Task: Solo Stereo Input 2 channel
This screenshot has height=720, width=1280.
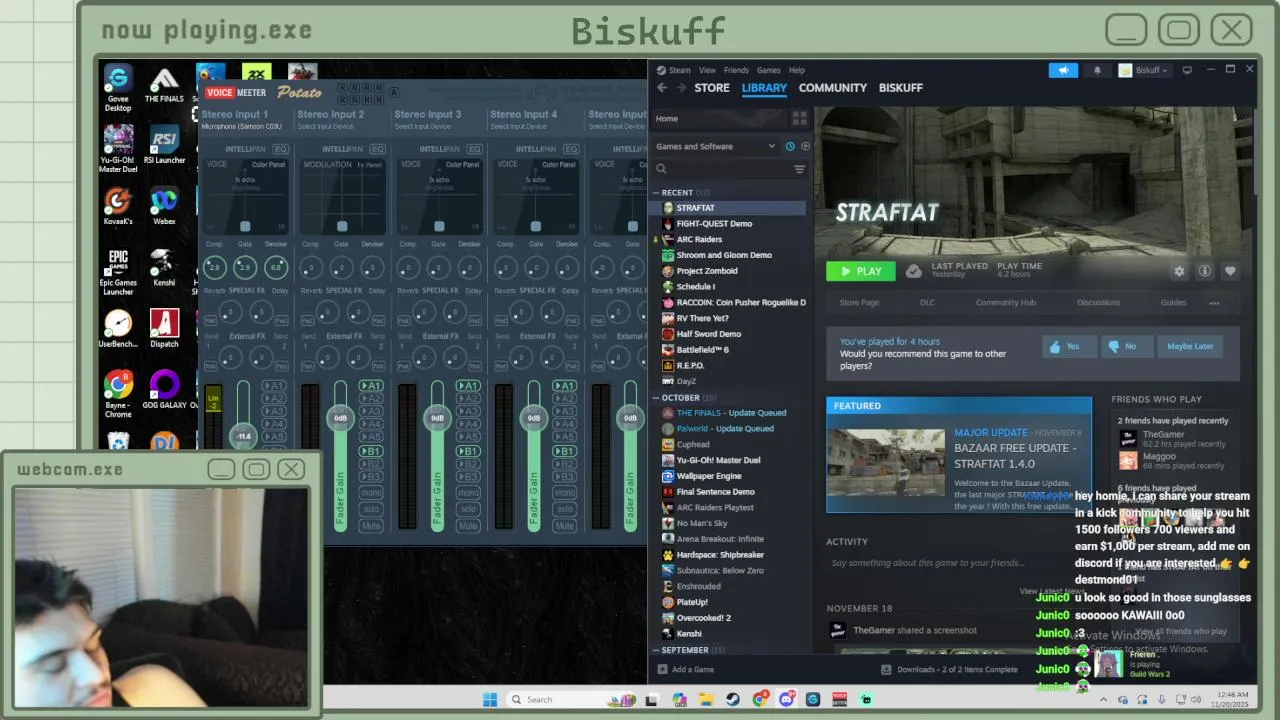Action: pyautogui.click(x=371, y=509)
